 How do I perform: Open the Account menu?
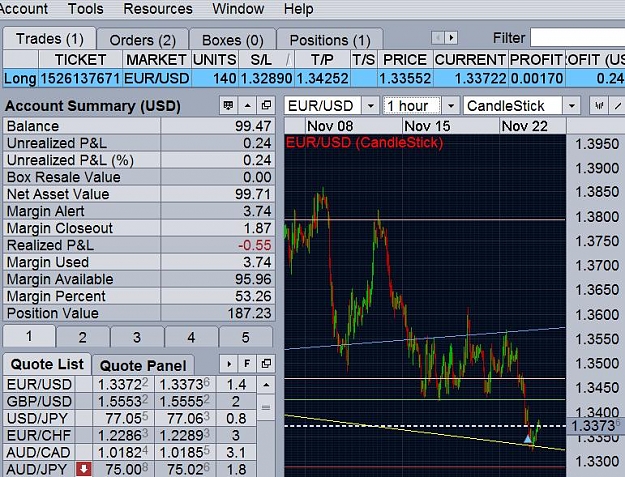coord(23,9)
